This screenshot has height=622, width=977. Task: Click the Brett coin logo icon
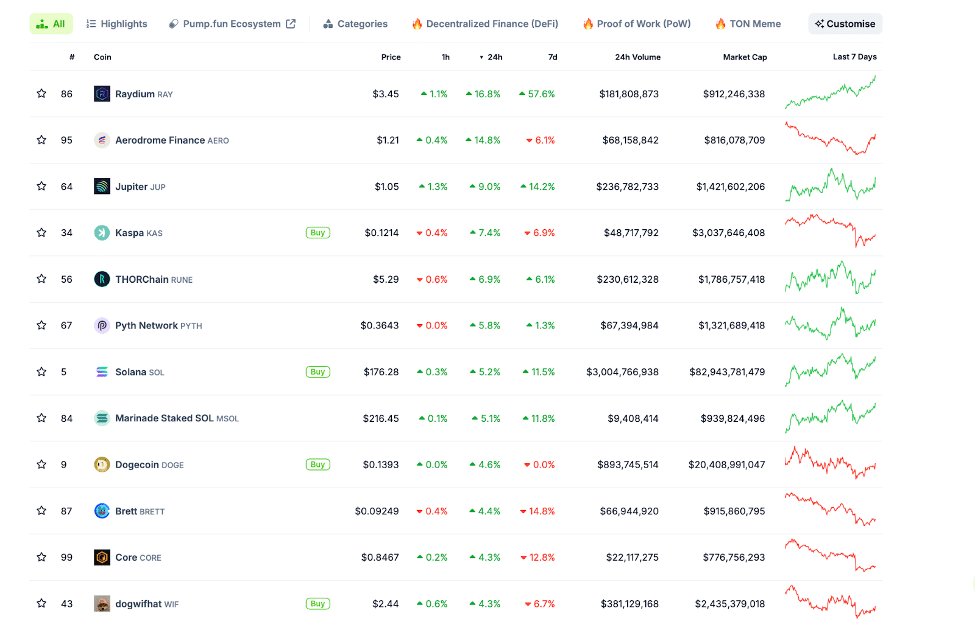pyautogui.click(x=102, y=511)
